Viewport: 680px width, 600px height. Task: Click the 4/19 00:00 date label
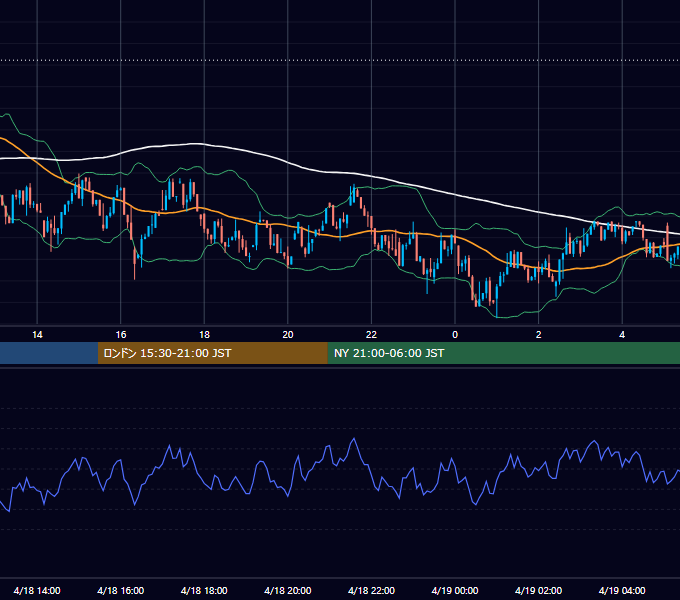(455, 590)
